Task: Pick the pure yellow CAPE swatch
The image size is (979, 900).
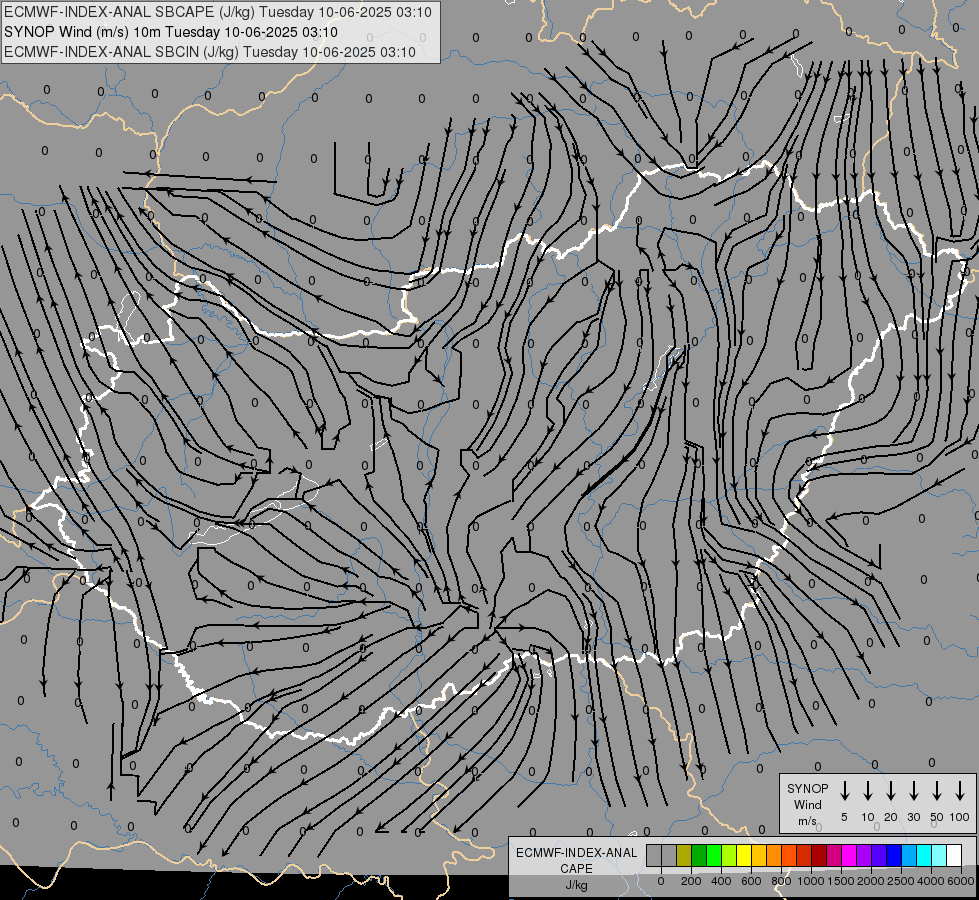Action: point(744,855)
